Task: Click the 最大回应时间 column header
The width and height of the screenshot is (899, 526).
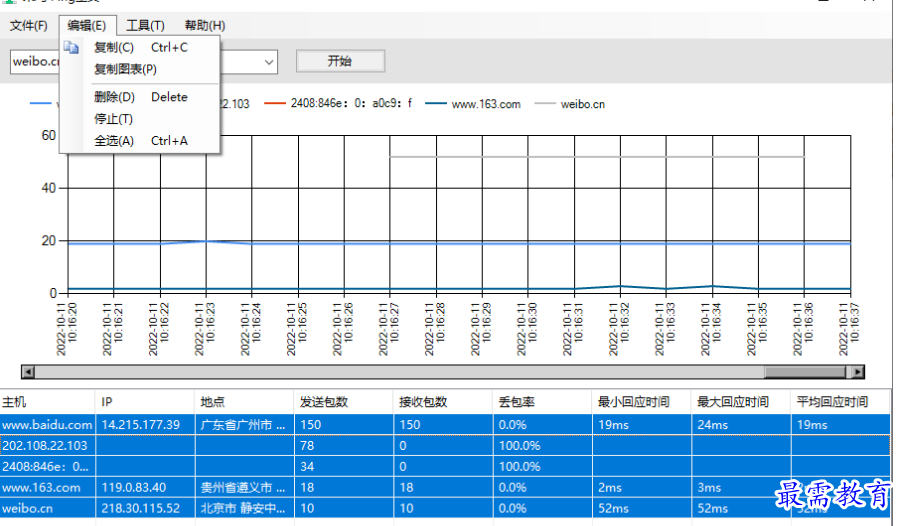Action: tap(741, 402)
